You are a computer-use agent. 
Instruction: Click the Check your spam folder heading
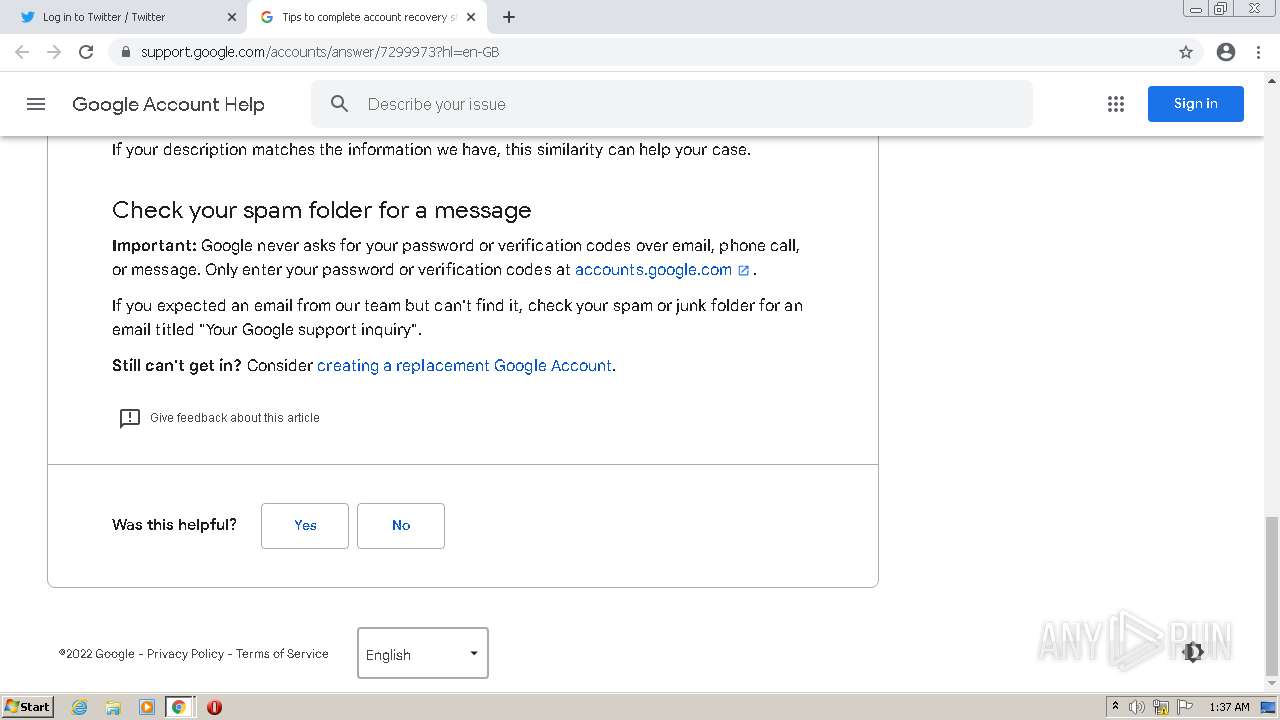tap(322, 210)
